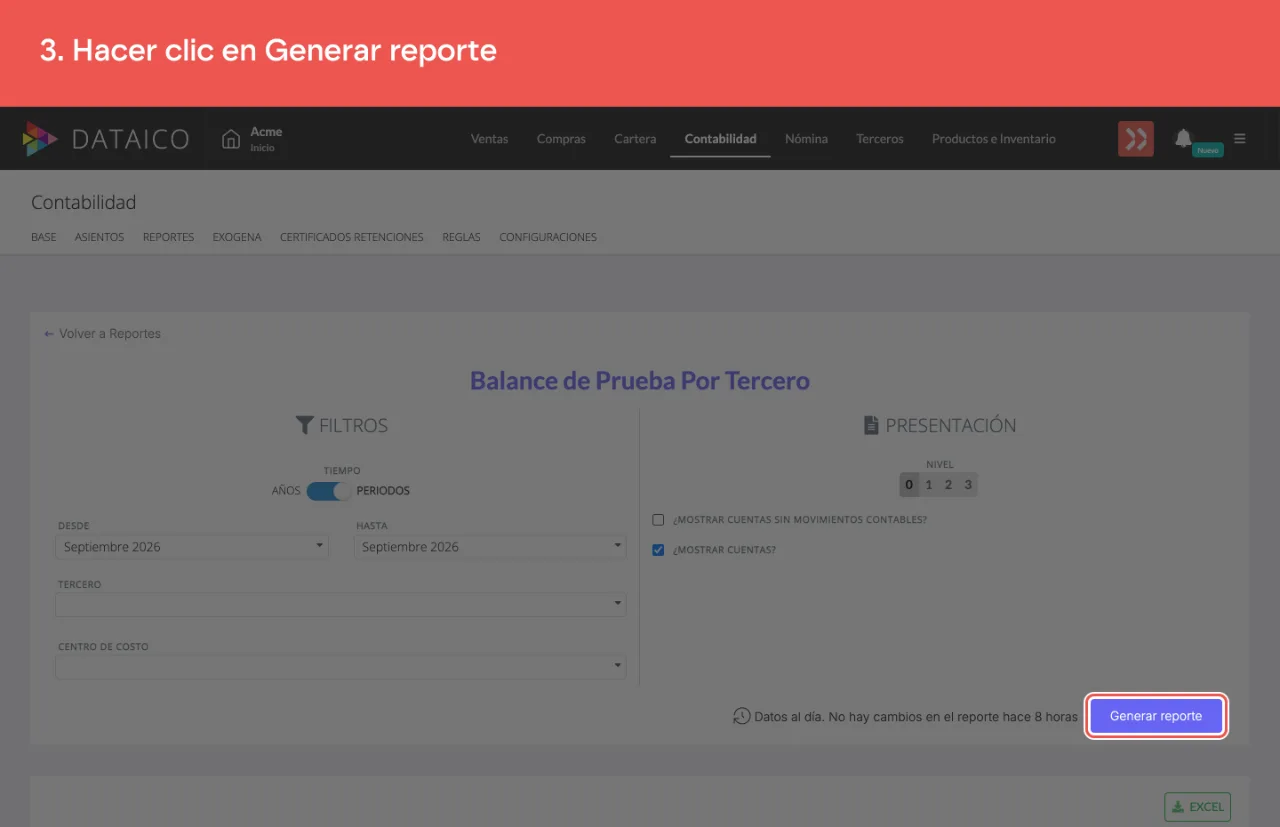Select nivel 2

coord(948,486)
